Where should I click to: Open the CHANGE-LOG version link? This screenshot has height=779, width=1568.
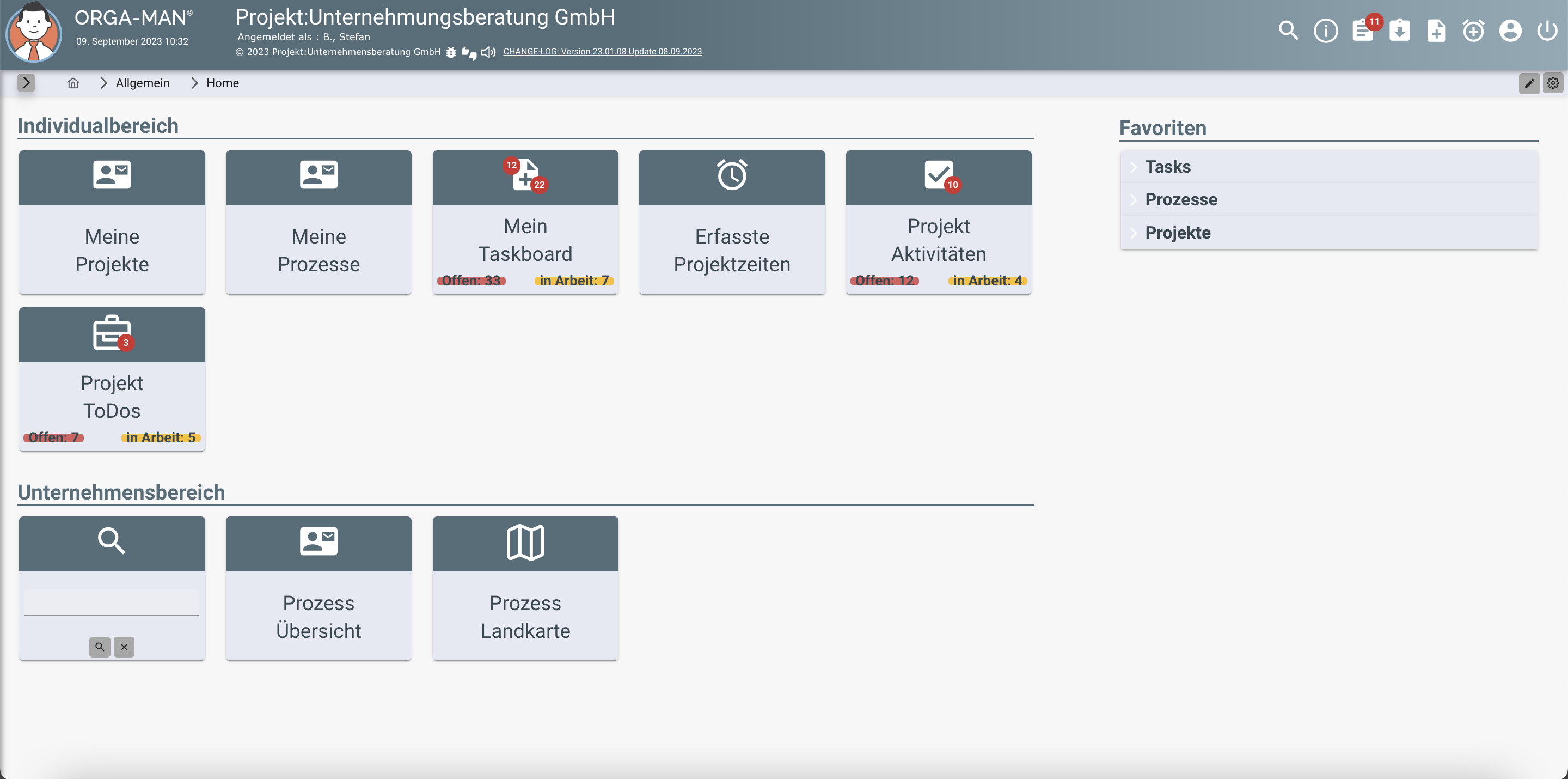point(602,52)
